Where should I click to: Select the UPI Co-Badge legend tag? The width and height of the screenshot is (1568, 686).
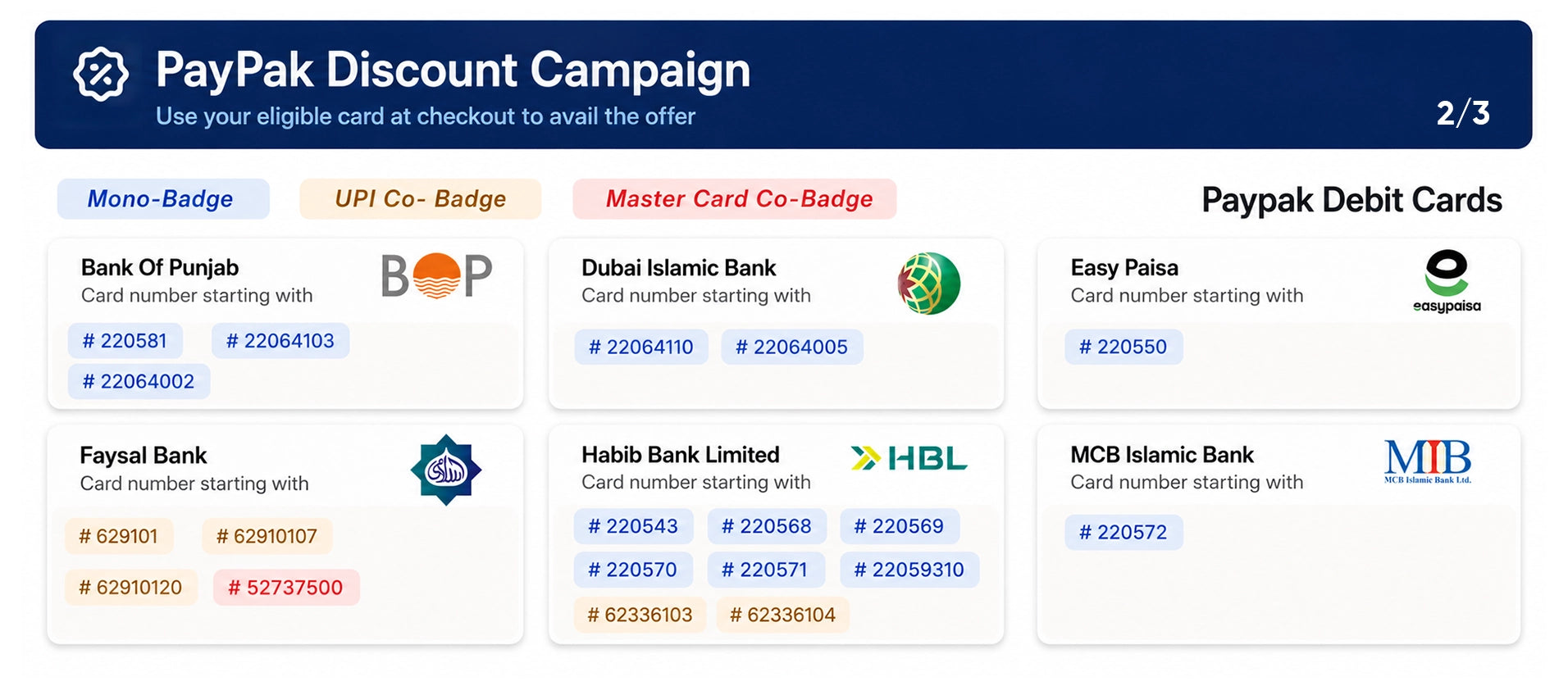click(x=420, y=199)
